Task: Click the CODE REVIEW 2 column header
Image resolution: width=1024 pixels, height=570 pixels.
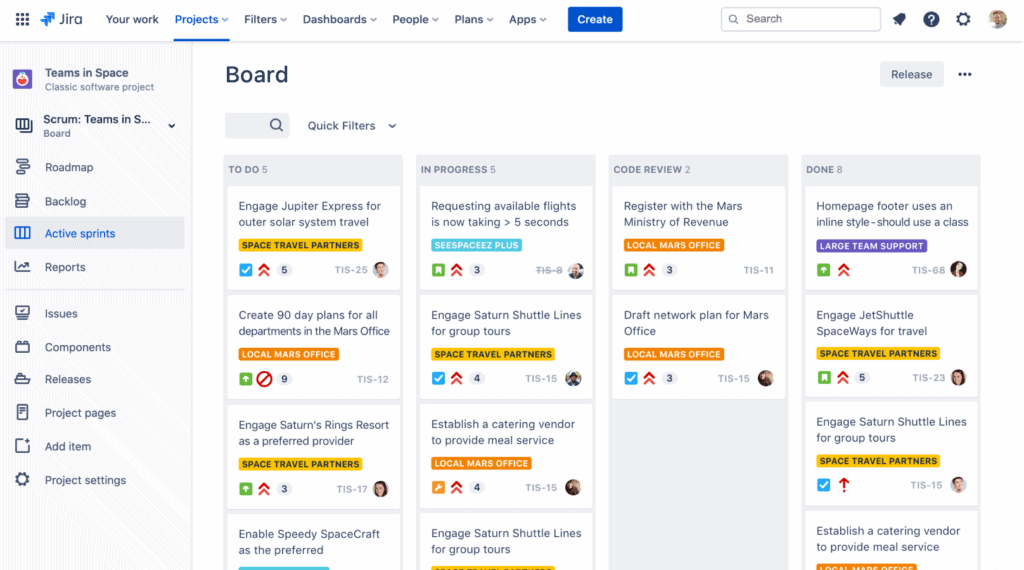Action: tap(652, 169)
